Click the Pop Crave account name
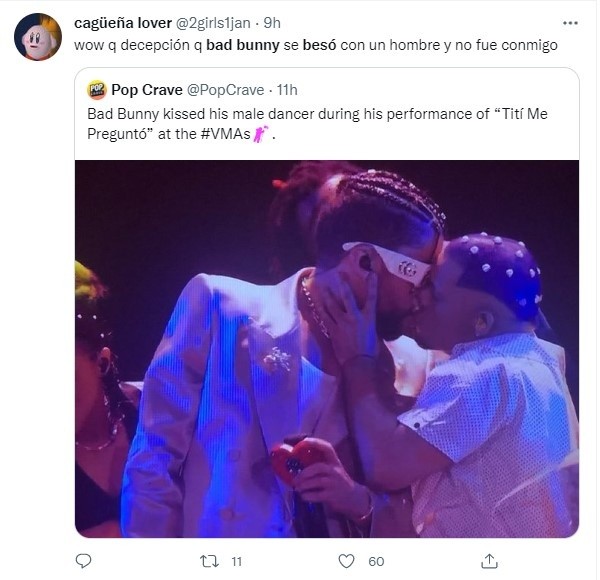The width and height of the screenshot is (600, 580). pyautogui.click(x=147, y=90)
